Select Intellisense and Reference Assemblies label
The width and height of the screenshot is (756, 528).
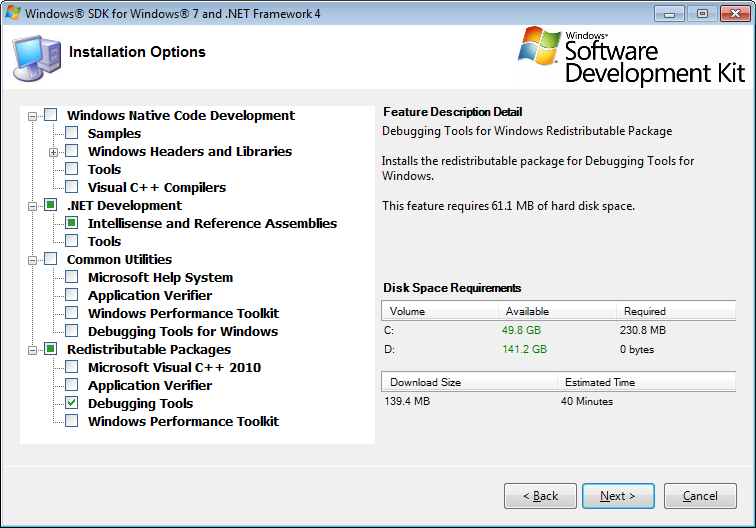[x=212, y=223]
